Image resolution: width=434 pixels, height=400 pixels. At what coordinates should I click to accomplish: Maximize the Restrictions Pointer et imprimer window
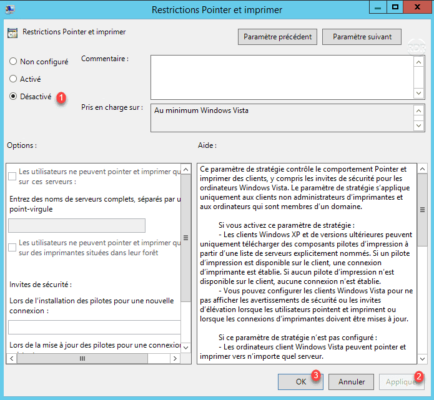(395, 7)
